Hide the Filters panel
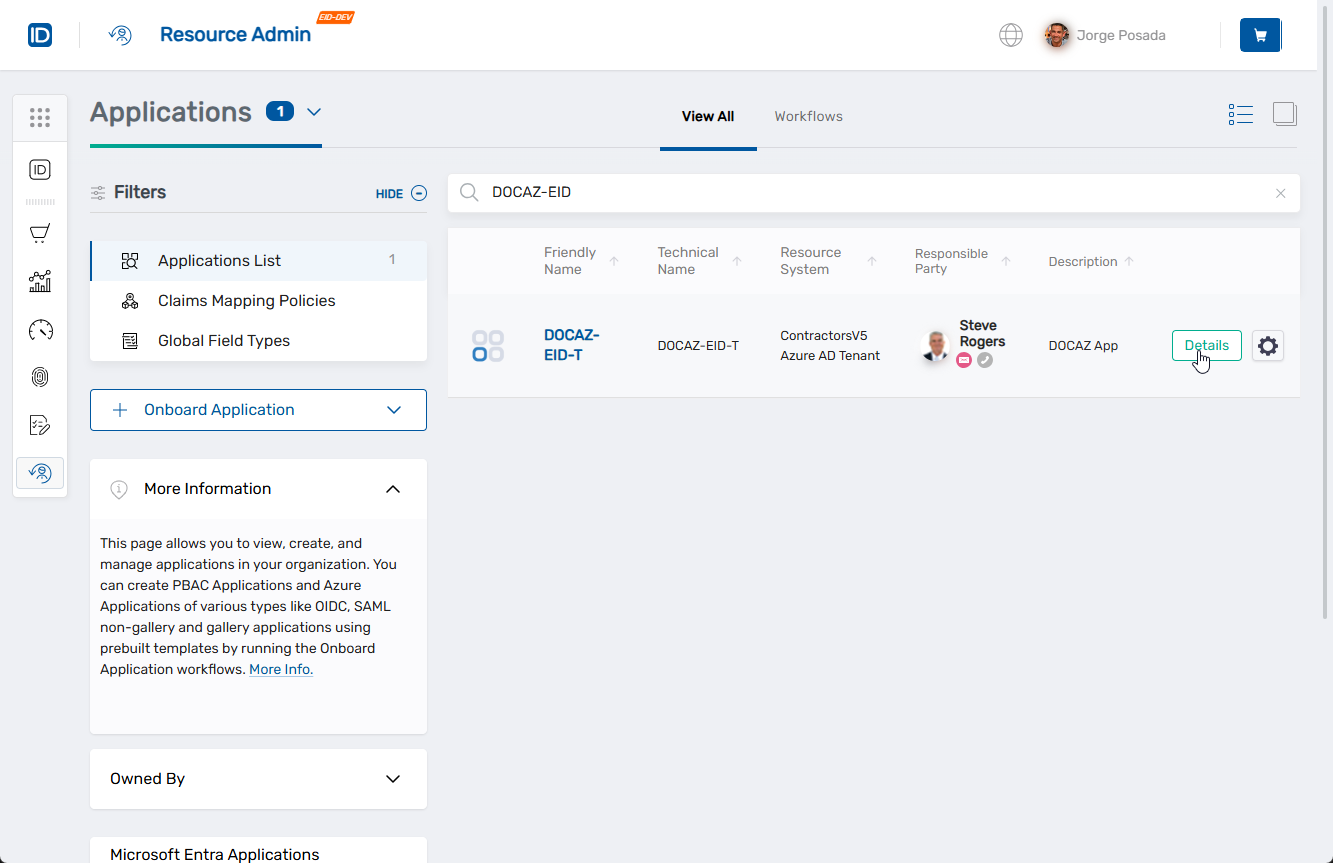This screenshot has height=863, width=1333. [x=401, y=194]
